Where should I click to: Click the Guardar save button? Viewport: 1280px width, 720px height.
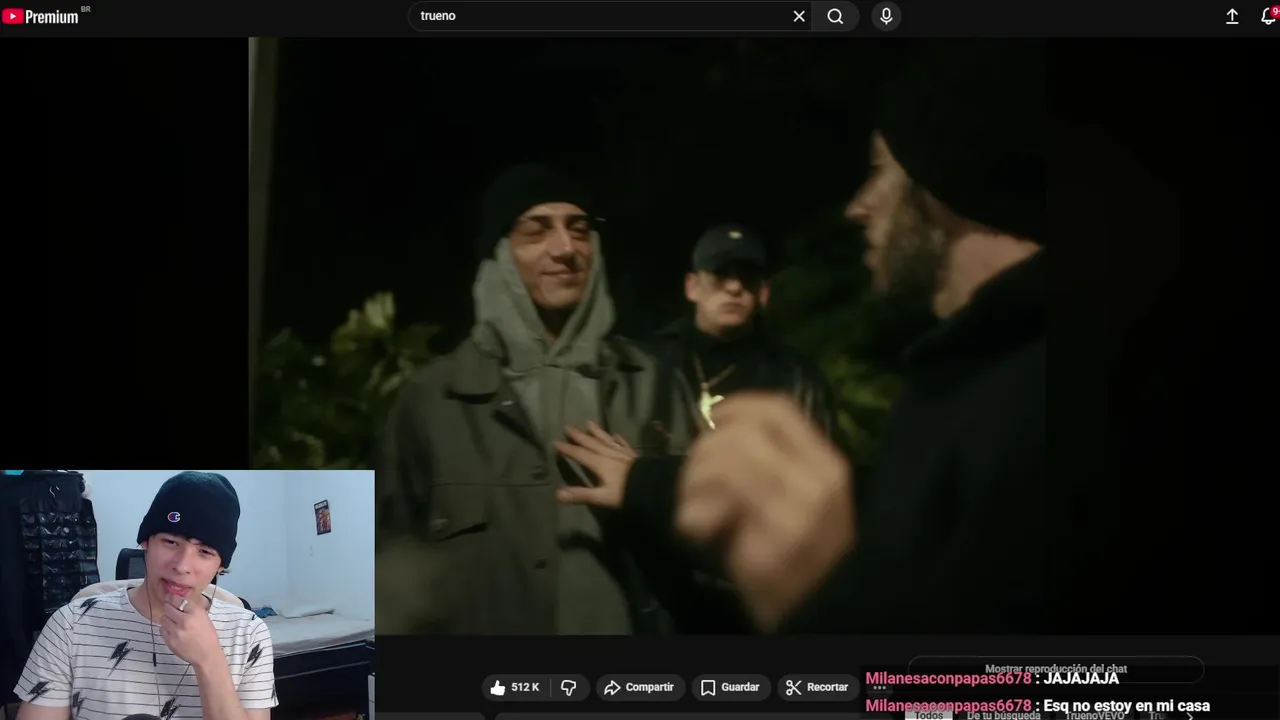pos(730,687)
